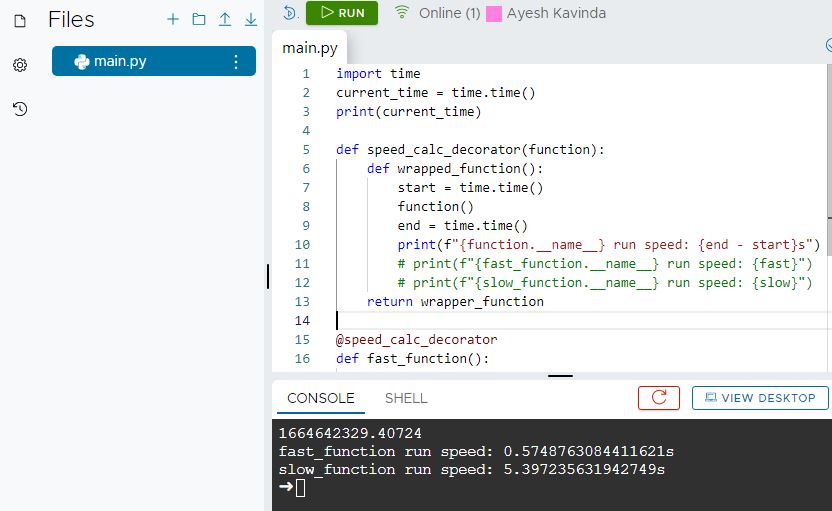
Task: Click the 'import time' code line
Action: pyautogui.click(x=378, y=73)
